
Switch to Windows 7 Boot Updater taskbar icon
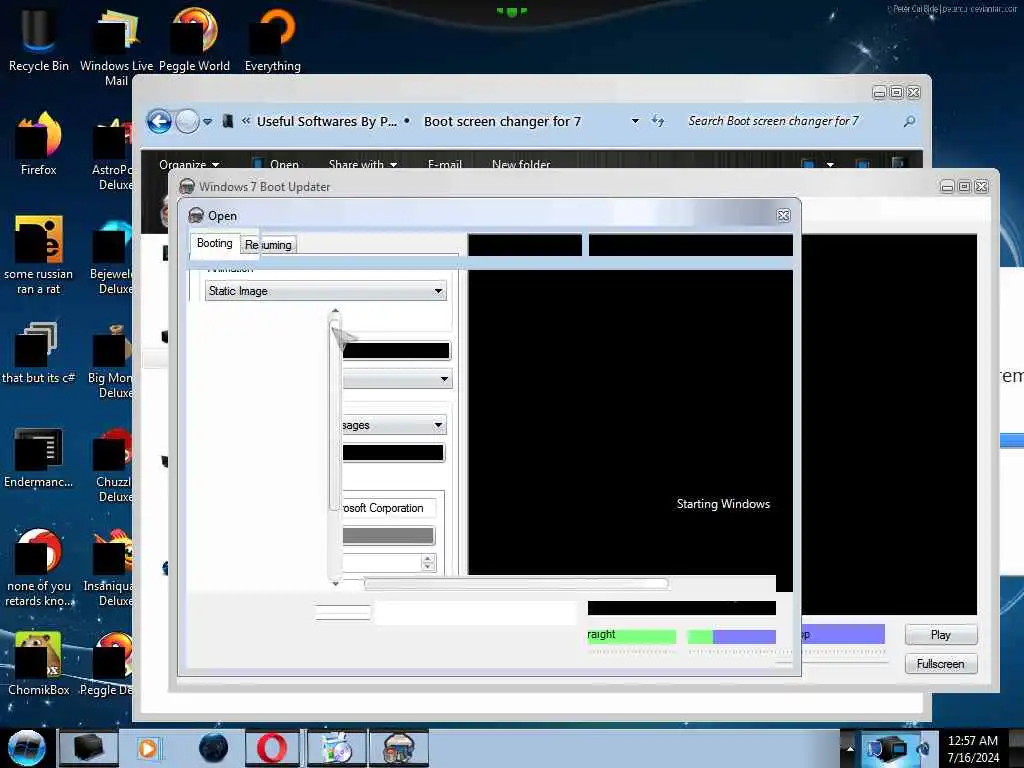point(399,748)
